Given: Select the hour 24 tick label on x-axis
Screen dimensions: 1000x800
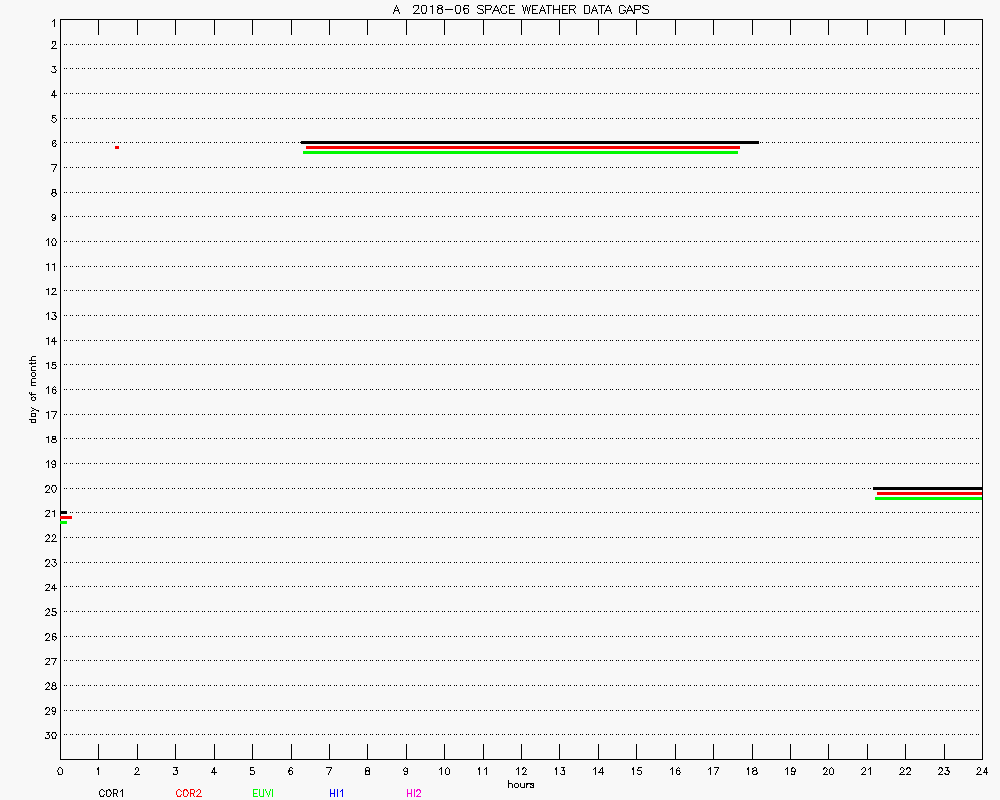Looking at the screenshot, I should [981, 771].
